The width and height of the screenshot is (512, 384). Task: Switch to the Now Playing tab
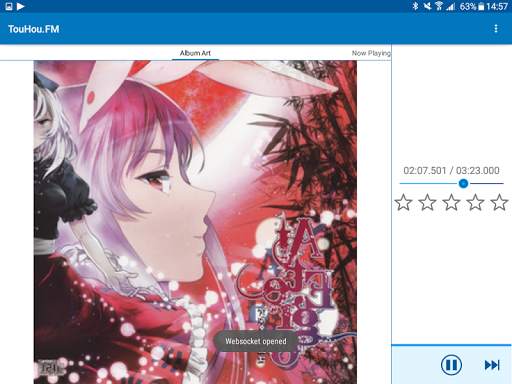371,53
